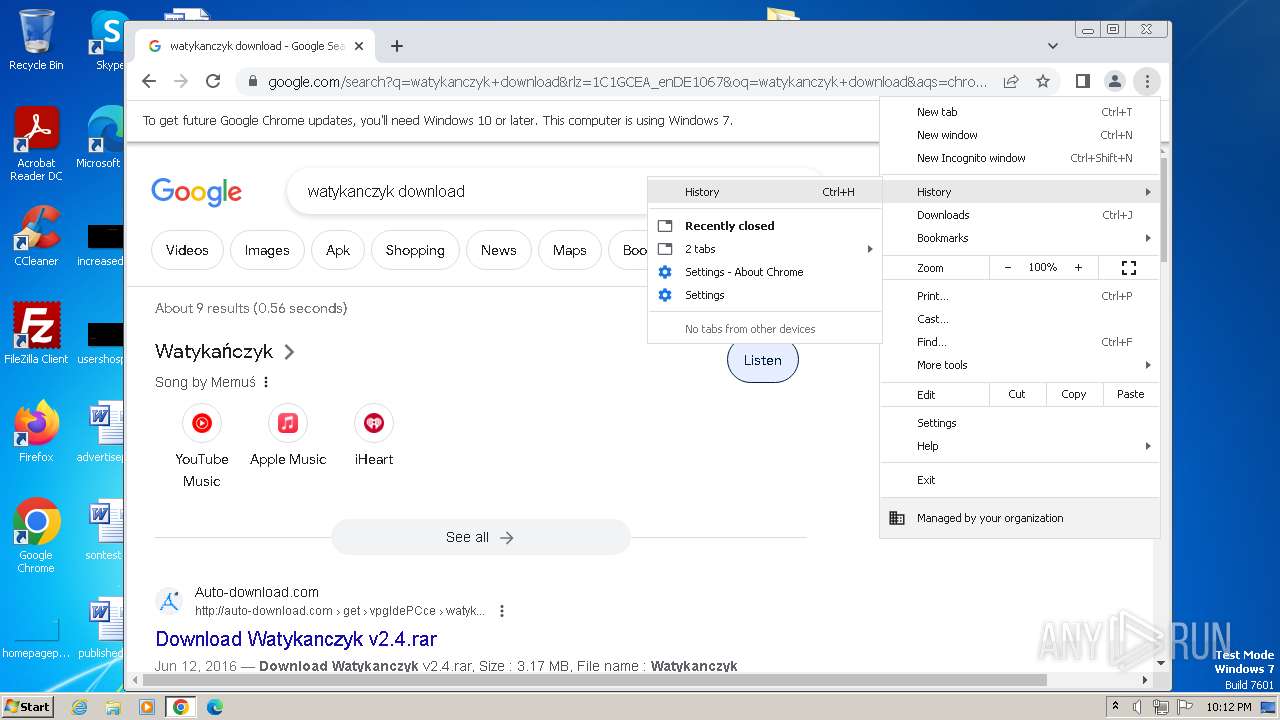Close the watykanczyk download tab

coord(359,46)
